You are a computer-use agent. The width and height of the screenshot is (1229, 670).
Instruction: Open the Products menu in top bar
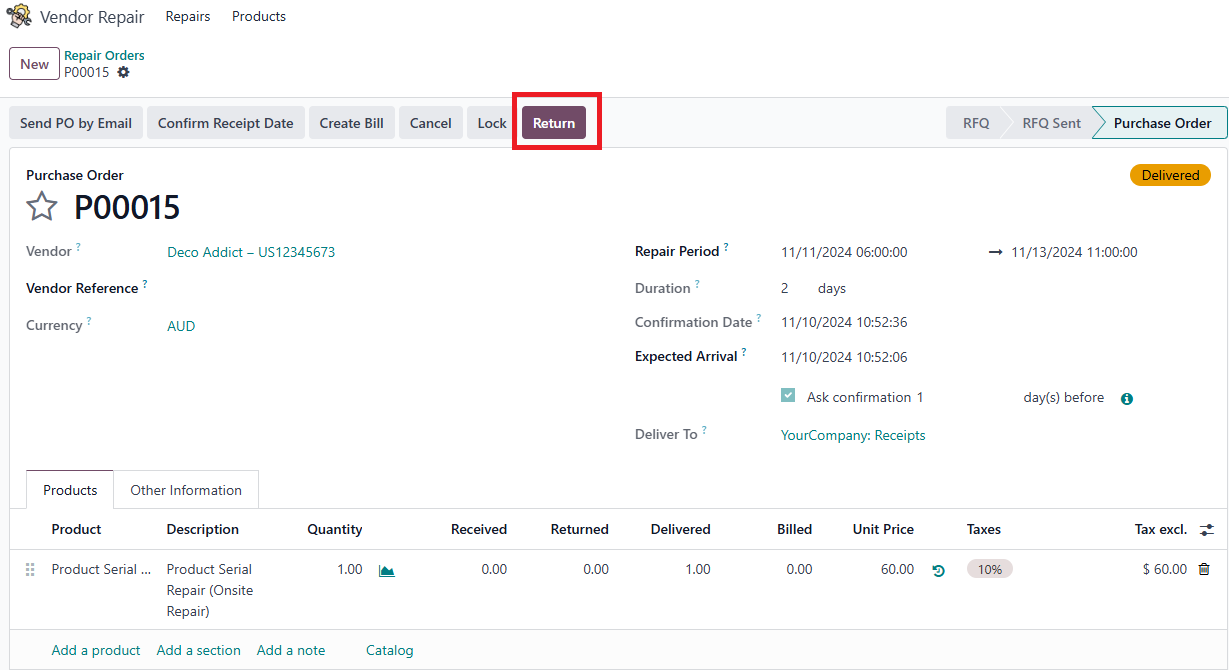click(x=259, y=17)
